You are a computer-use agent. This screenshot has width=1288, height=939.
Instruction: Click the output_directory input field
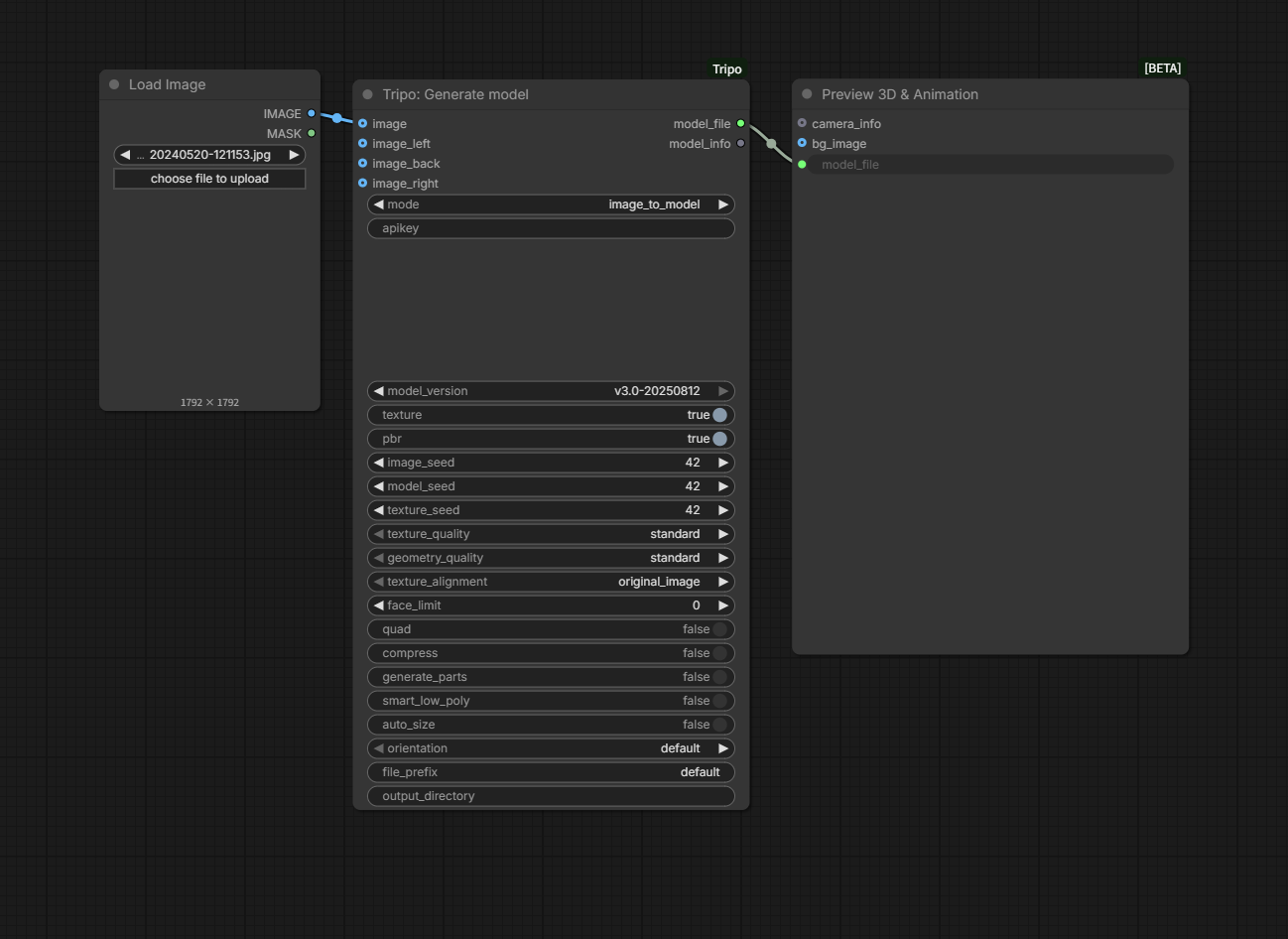[x=551, y=796]
